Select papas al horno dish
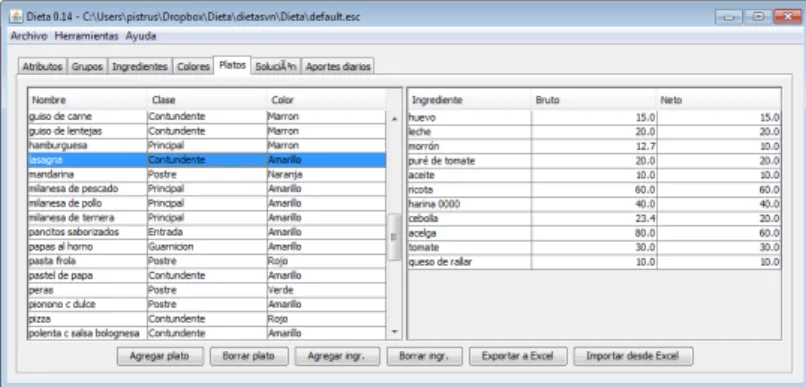806x387 pixels. [207, 247]
